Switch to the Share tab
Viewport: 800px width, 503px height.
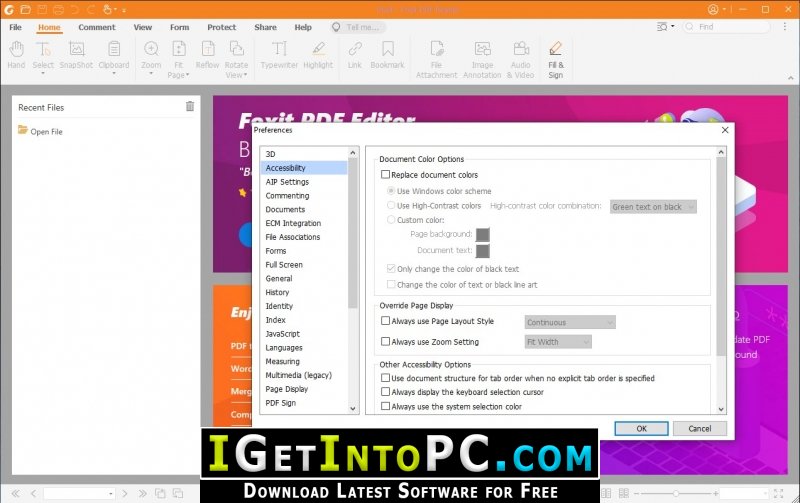pyautogui.click(x=265, y=27)
